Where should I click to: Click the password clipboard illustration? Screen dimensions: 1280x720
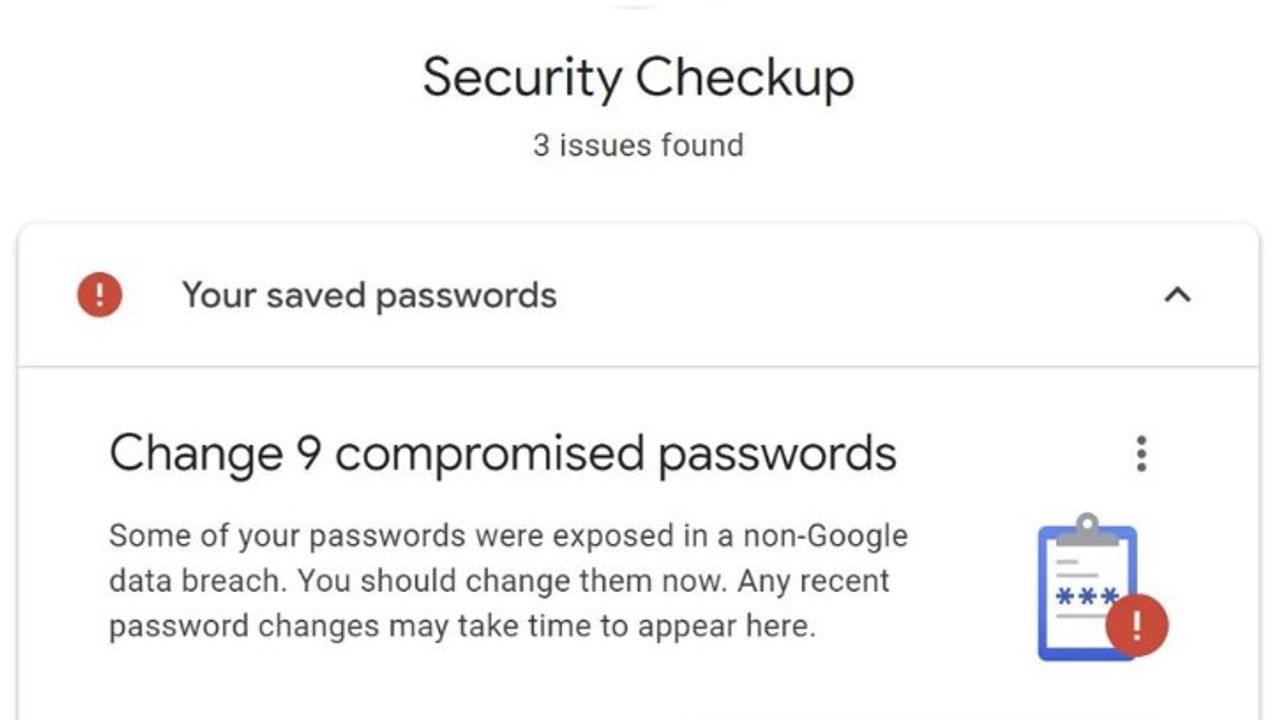pyautogui.click(x=1101, y=587)
